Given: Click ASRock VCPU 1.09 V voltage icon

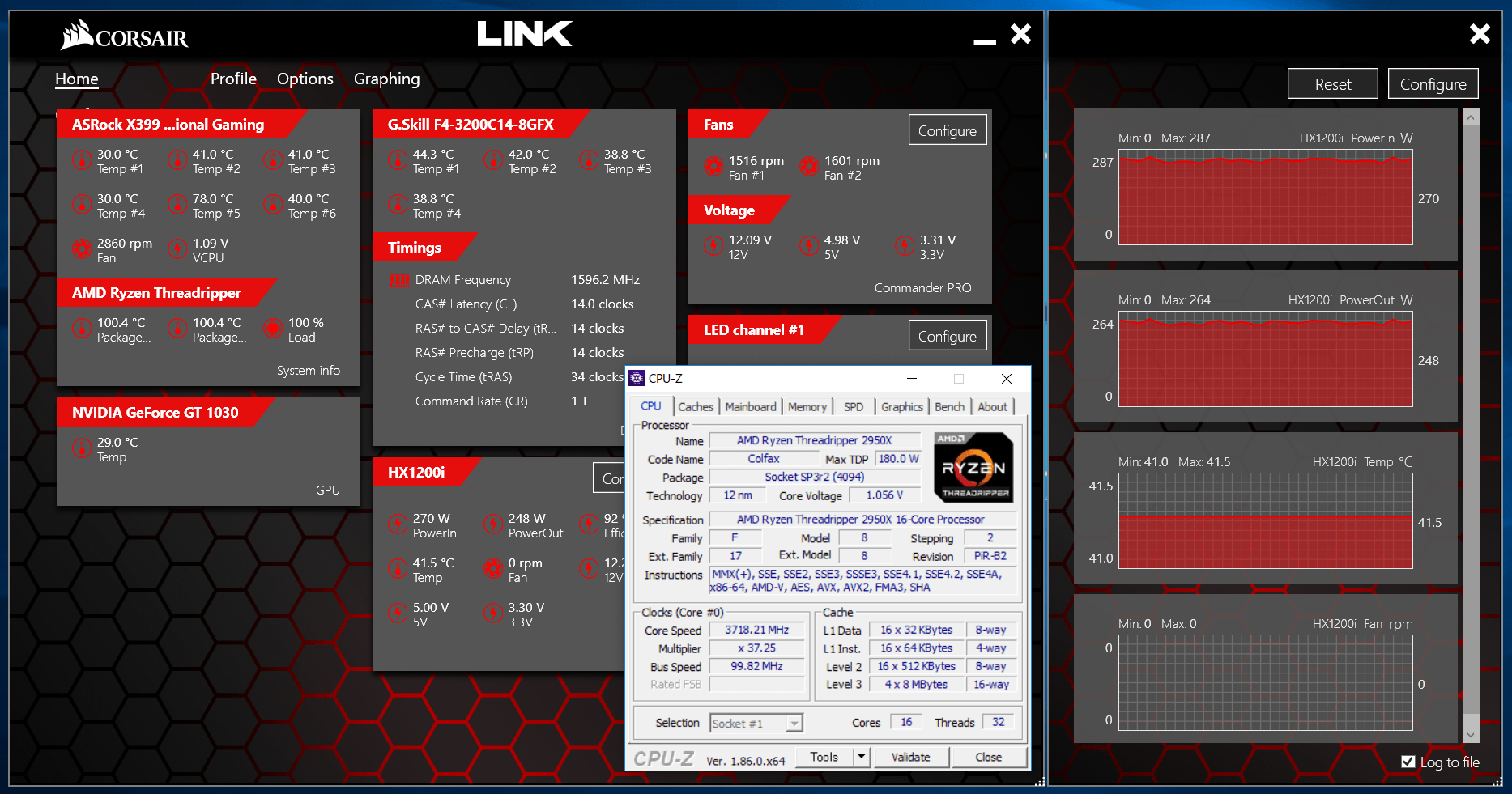Looking at the screenshot, I should click(x=177, y=249).
